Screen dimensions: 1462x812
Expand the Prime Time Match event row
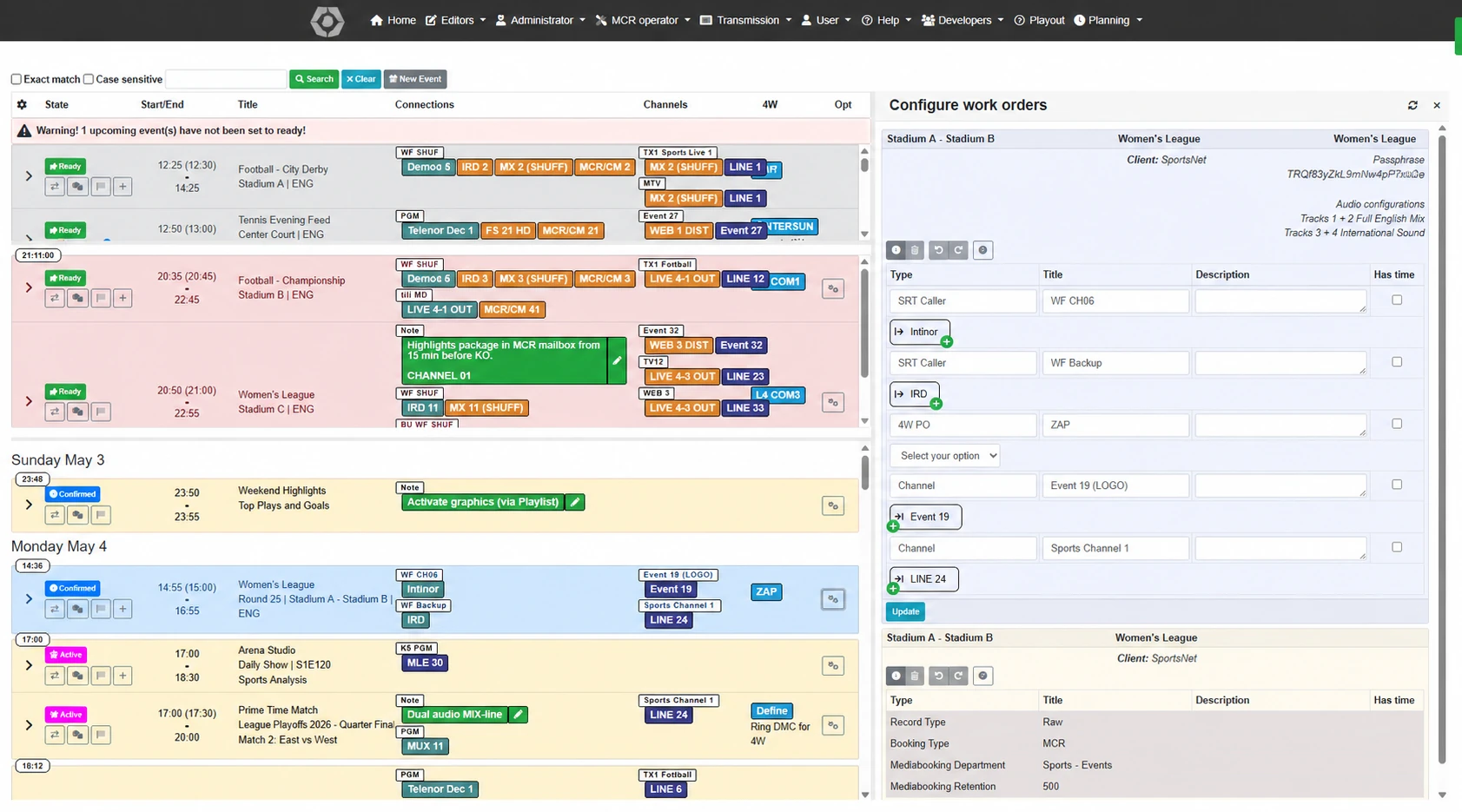[29, 725]
